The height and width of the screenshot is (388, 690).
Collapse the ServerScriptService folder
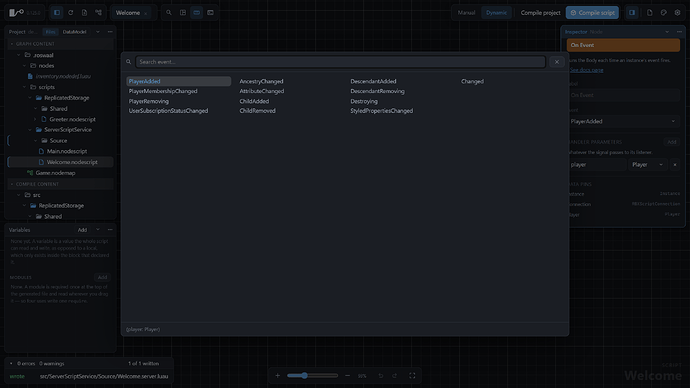tap(30, 130)
